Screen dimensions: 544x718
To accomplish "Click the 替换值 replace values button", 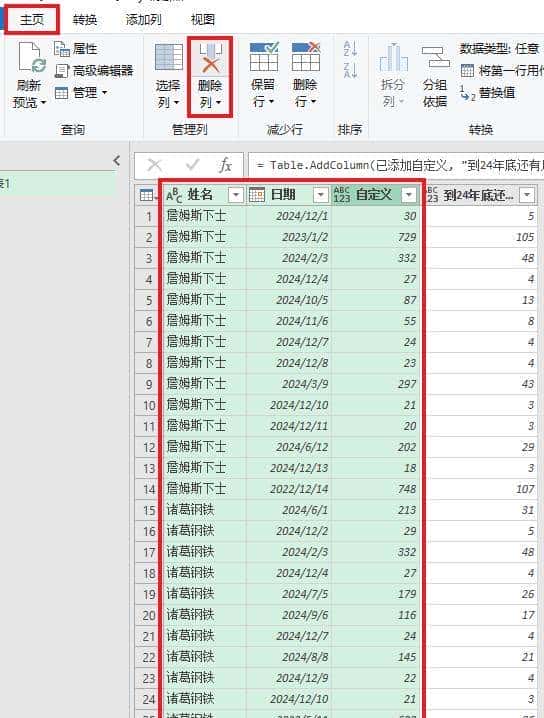I will [x=488, y=93].
